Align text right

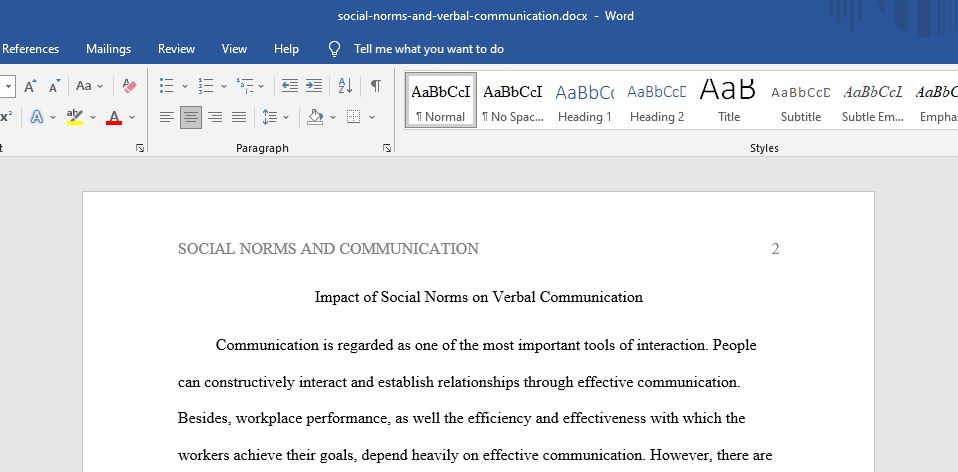[214, 117]
